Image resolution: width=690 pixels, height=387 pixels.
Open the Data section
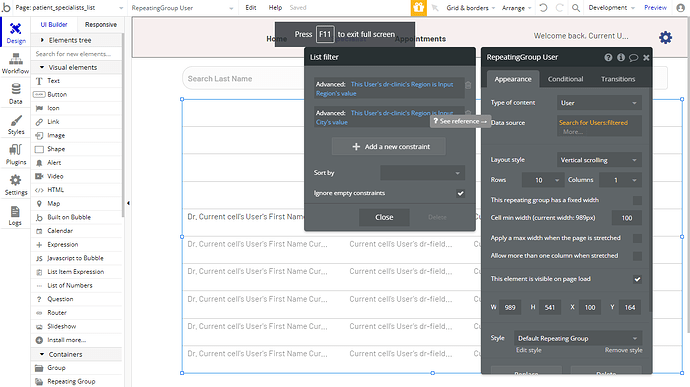[x=15, y=94]
